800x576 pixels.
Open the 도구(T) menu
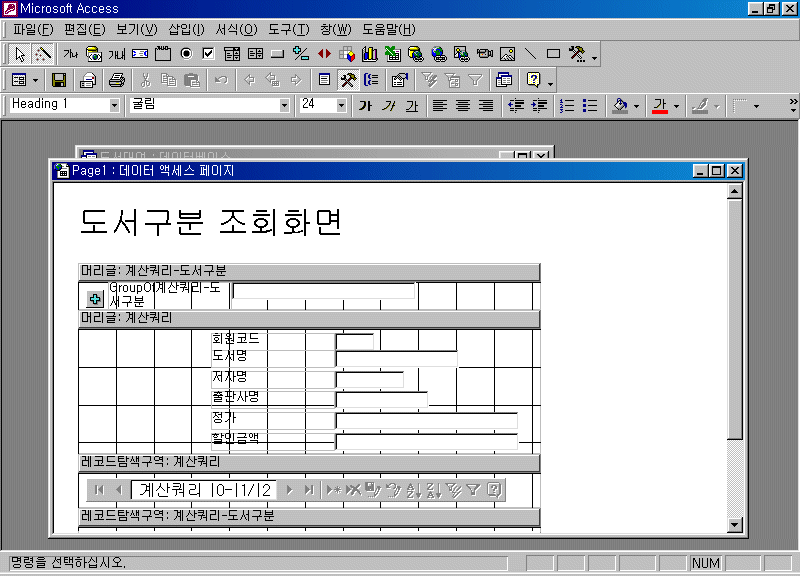288,29
